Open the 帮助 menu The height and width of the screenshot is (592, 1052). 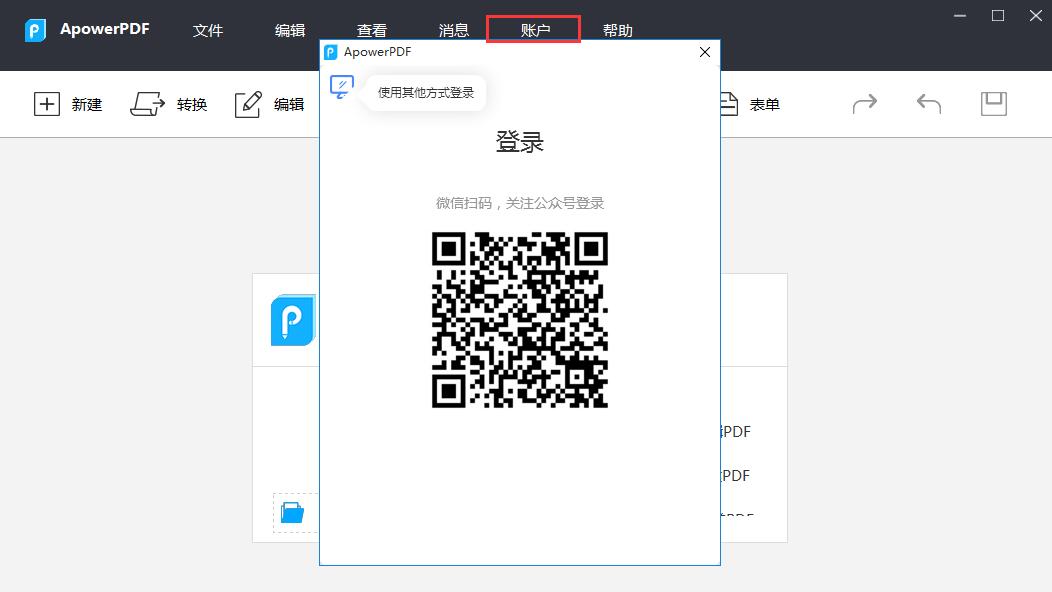click(x=617, y=30)
